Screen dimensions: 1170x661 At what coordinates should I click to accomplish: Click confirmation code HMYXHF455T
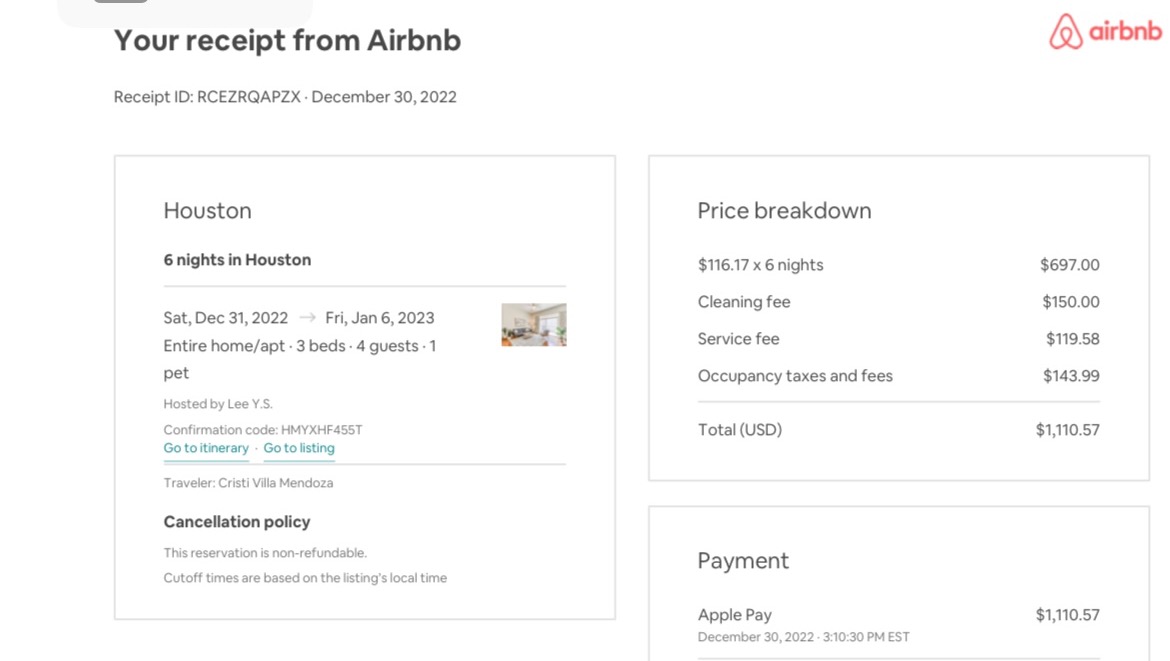(320, 430)
